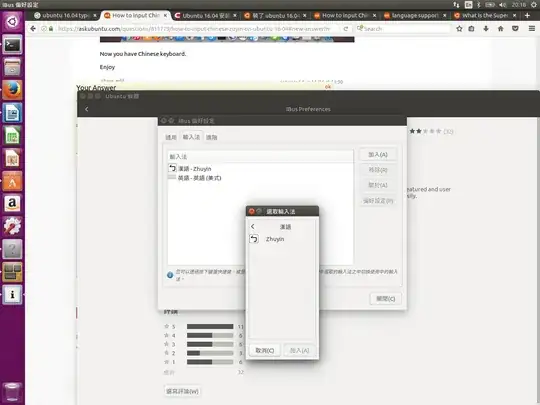Switch to 'What is the Super' browser tab
Screen dimensions: 540x405
pos(485,15)
